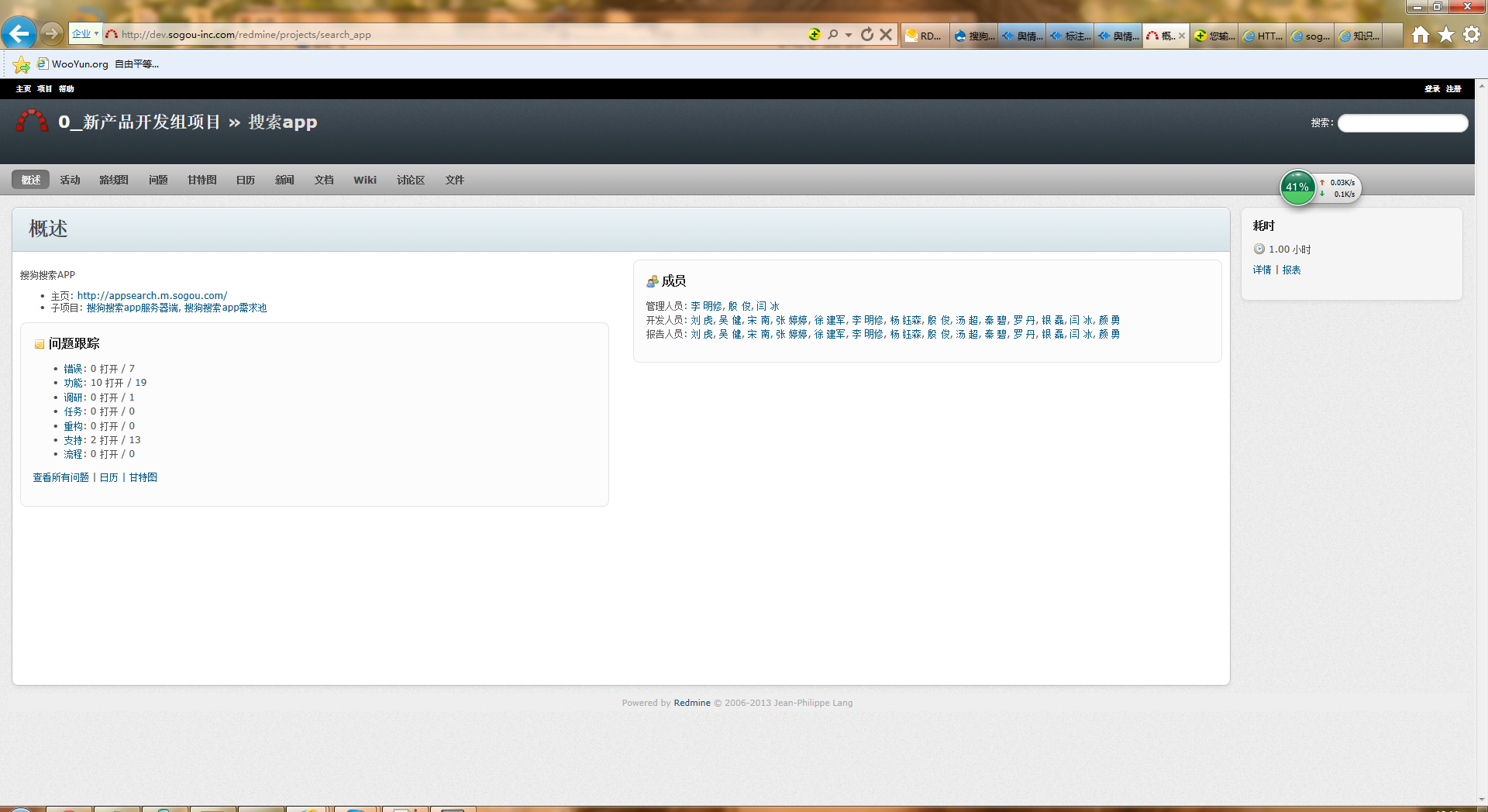
Task: Open 颜 勇 in the 报告人员 row
Action: [1109, 334]
